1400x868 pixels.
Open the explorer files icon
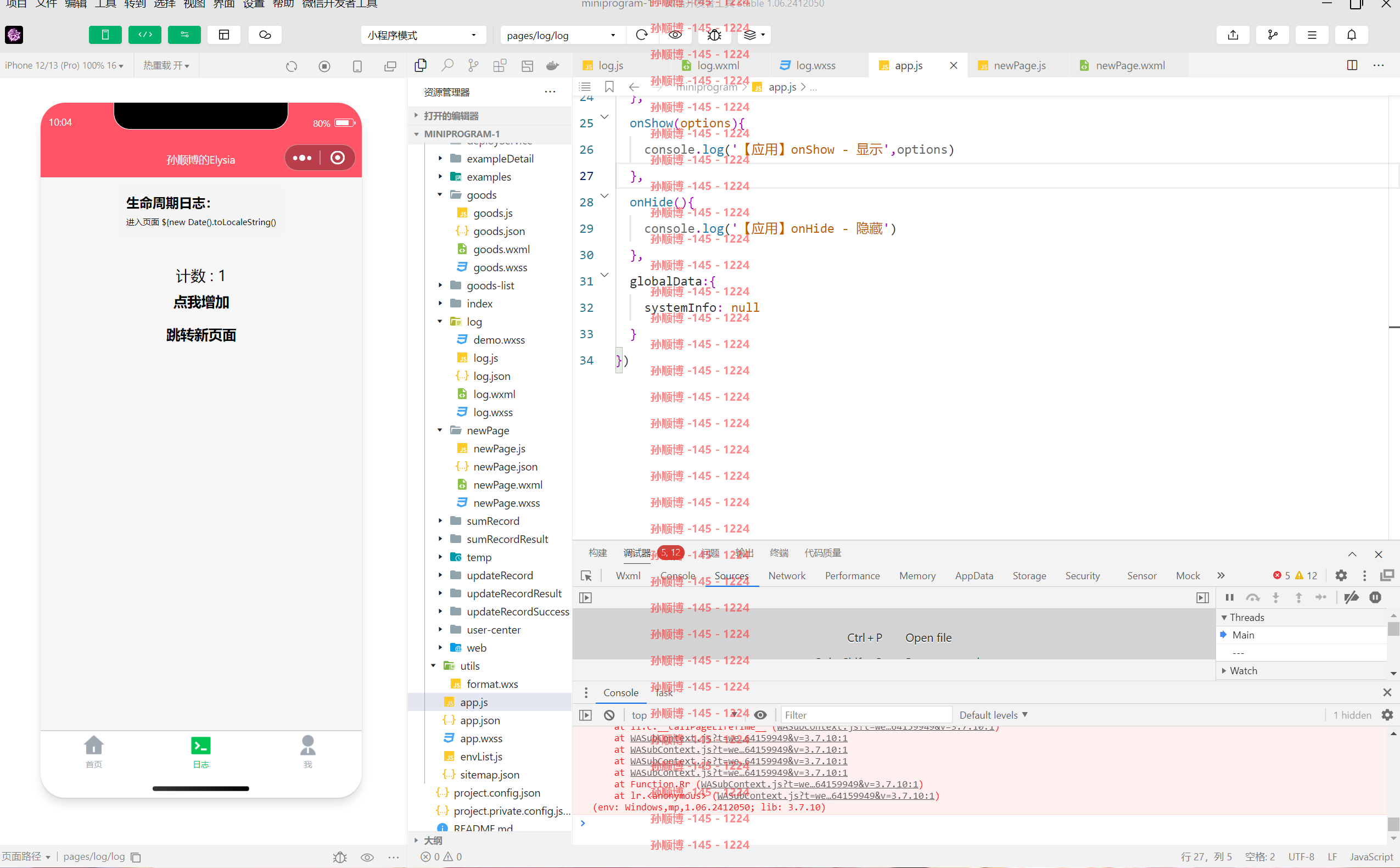coord(420,65)
